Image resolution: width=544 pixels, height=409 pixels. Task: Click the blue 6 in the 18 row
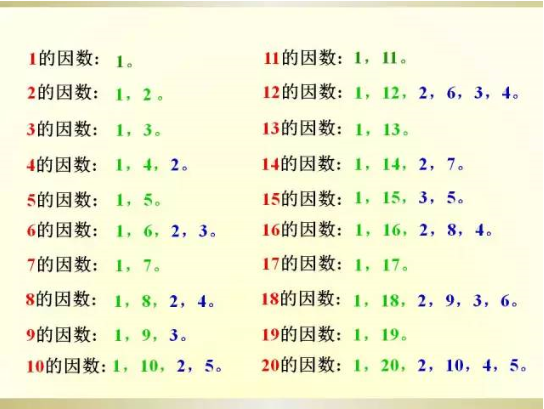505,300
